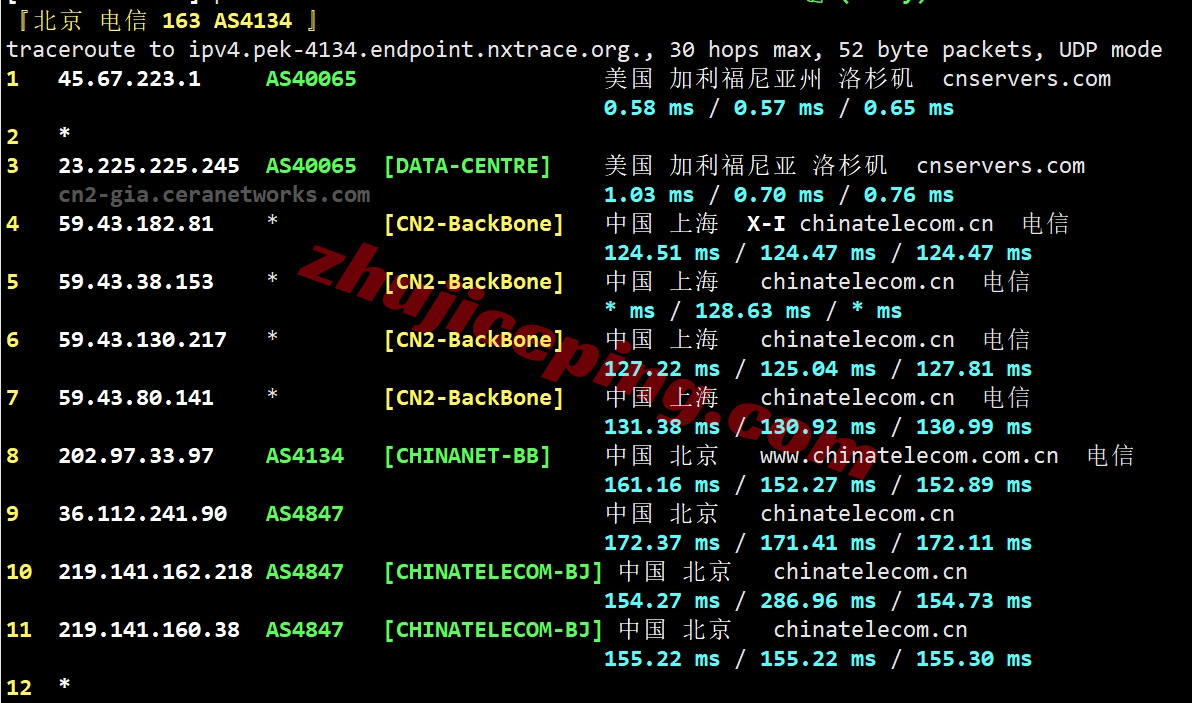The width and height of the screenshot is (1192, 703).
Task: Click AS4134 on the hop 8 row
Action: coord(305,456)
